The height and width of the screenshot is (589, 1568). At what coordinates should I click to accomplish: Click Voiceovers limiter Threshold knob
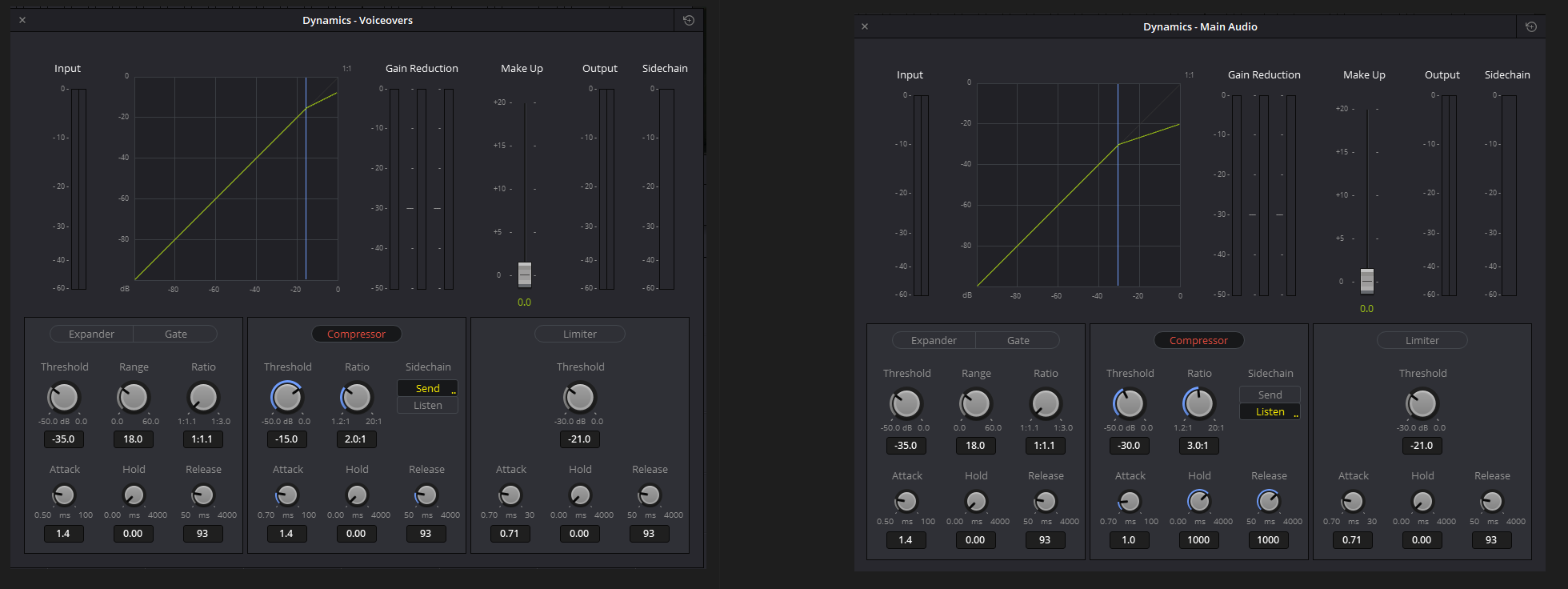pyautogui.click(x=580, y=397)
